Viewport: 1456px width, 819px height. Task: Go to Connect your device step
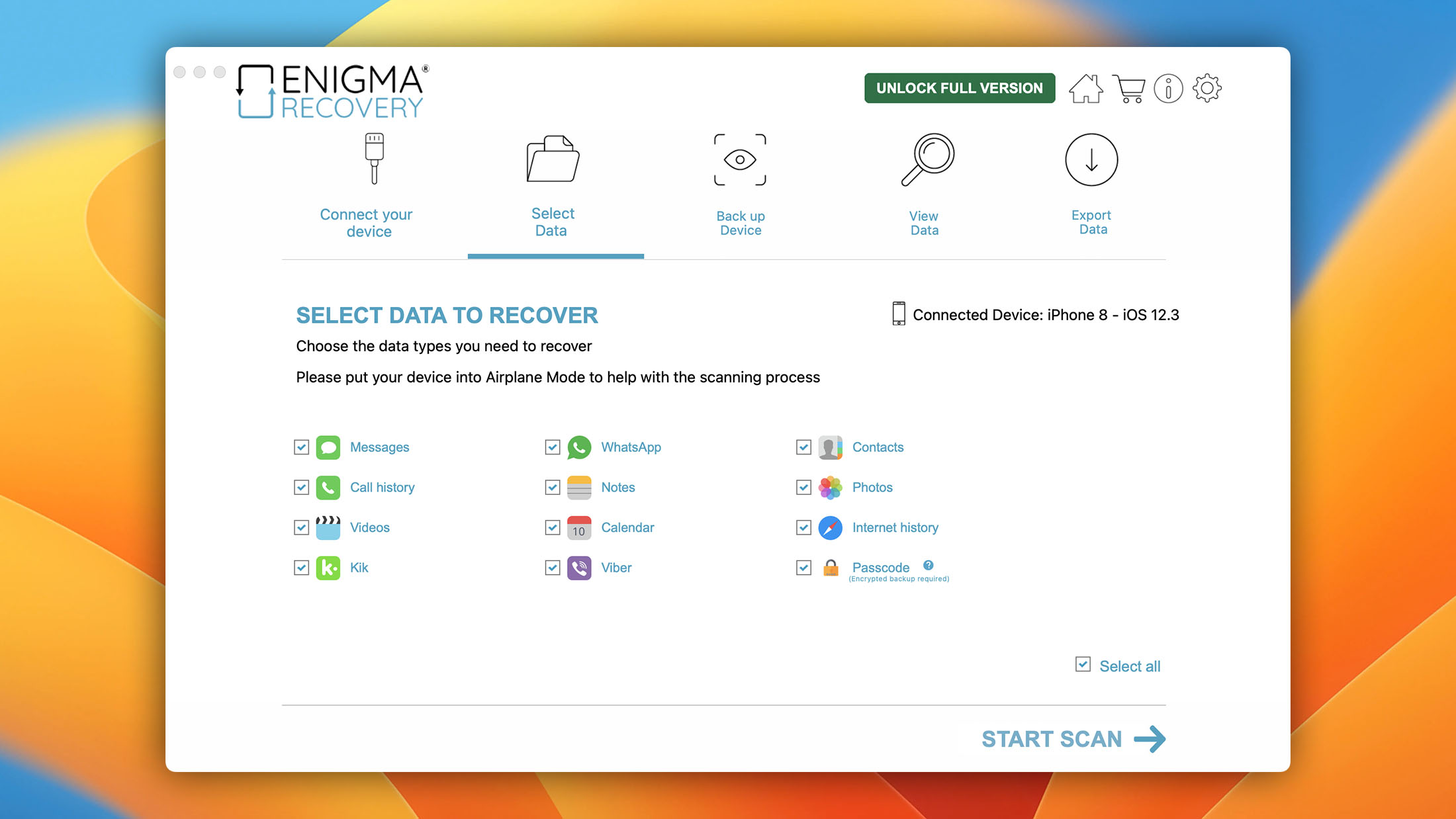tap(367, 223)
